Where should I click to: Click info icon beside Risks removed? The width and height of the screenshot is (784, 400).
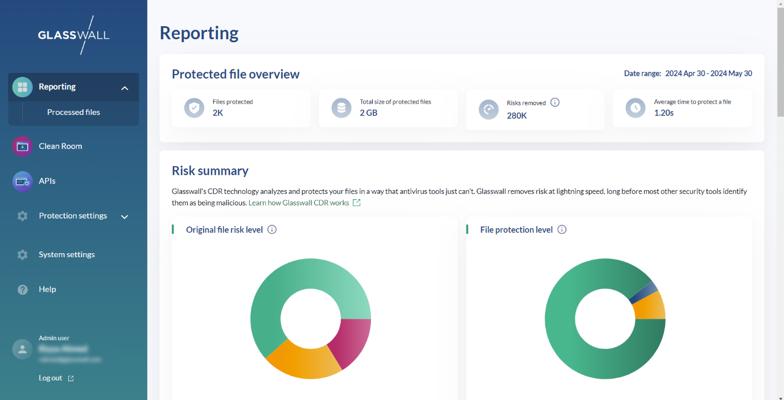pyautogui.click(x=555, y=102)
